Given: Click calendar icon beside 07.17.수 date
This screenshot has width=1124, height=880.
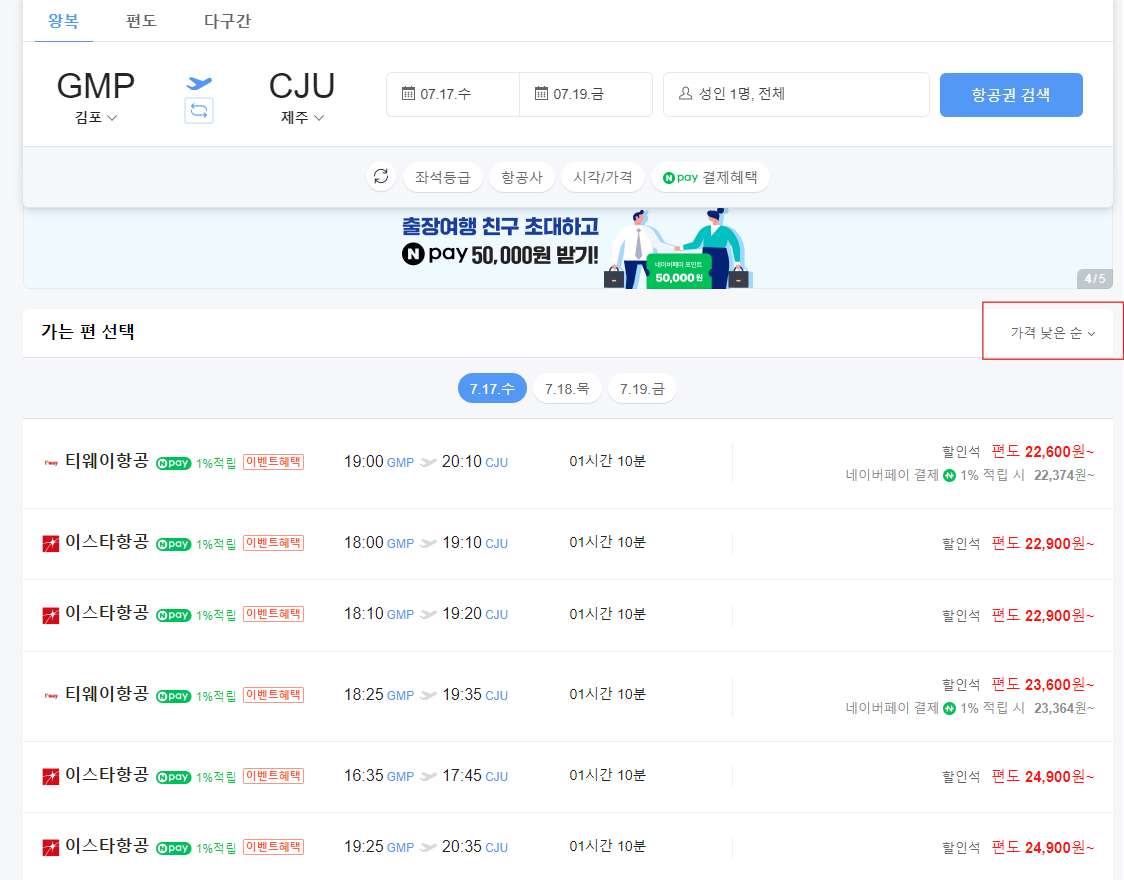Looking at the screenshot, I should pyautogui.click(x=408, y=93).
